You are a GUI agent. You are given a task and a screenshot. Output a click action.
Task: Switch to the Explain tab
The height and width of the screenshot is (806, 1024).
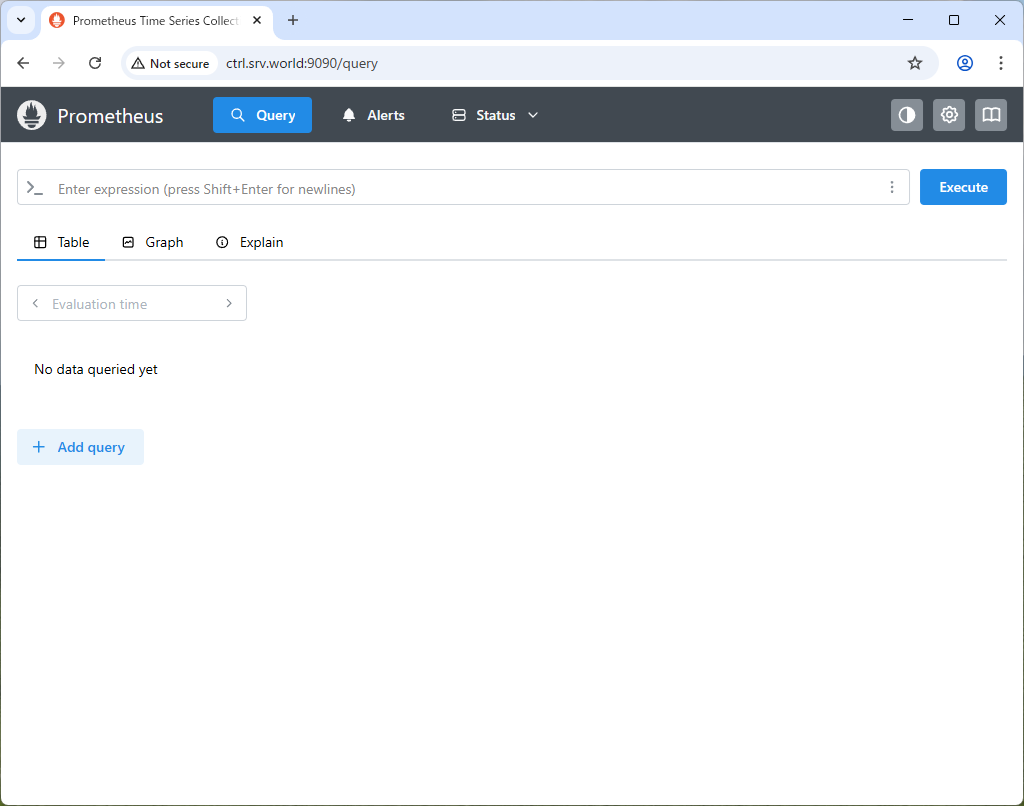click(250, 242)
